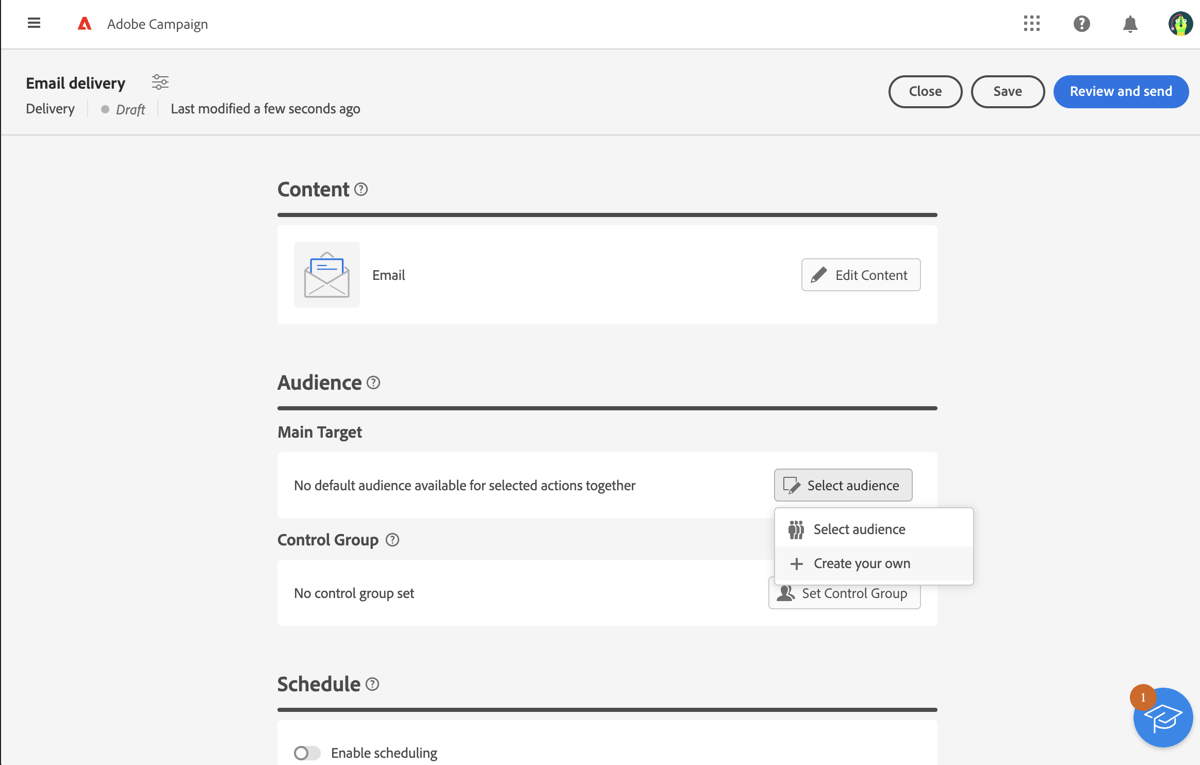Click the Edit Content button

[860, 274]
